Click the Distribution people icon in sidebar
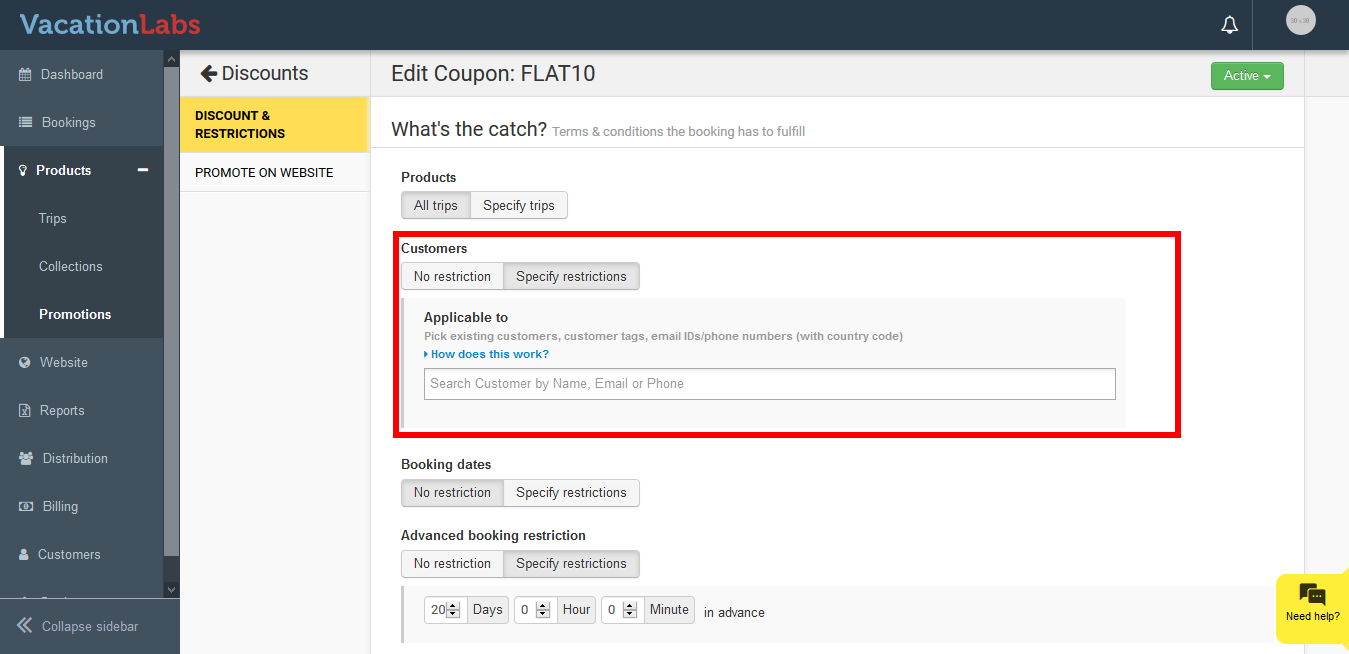The width and height of the screenshot is (1349, 654). click(x=26, y=459)
